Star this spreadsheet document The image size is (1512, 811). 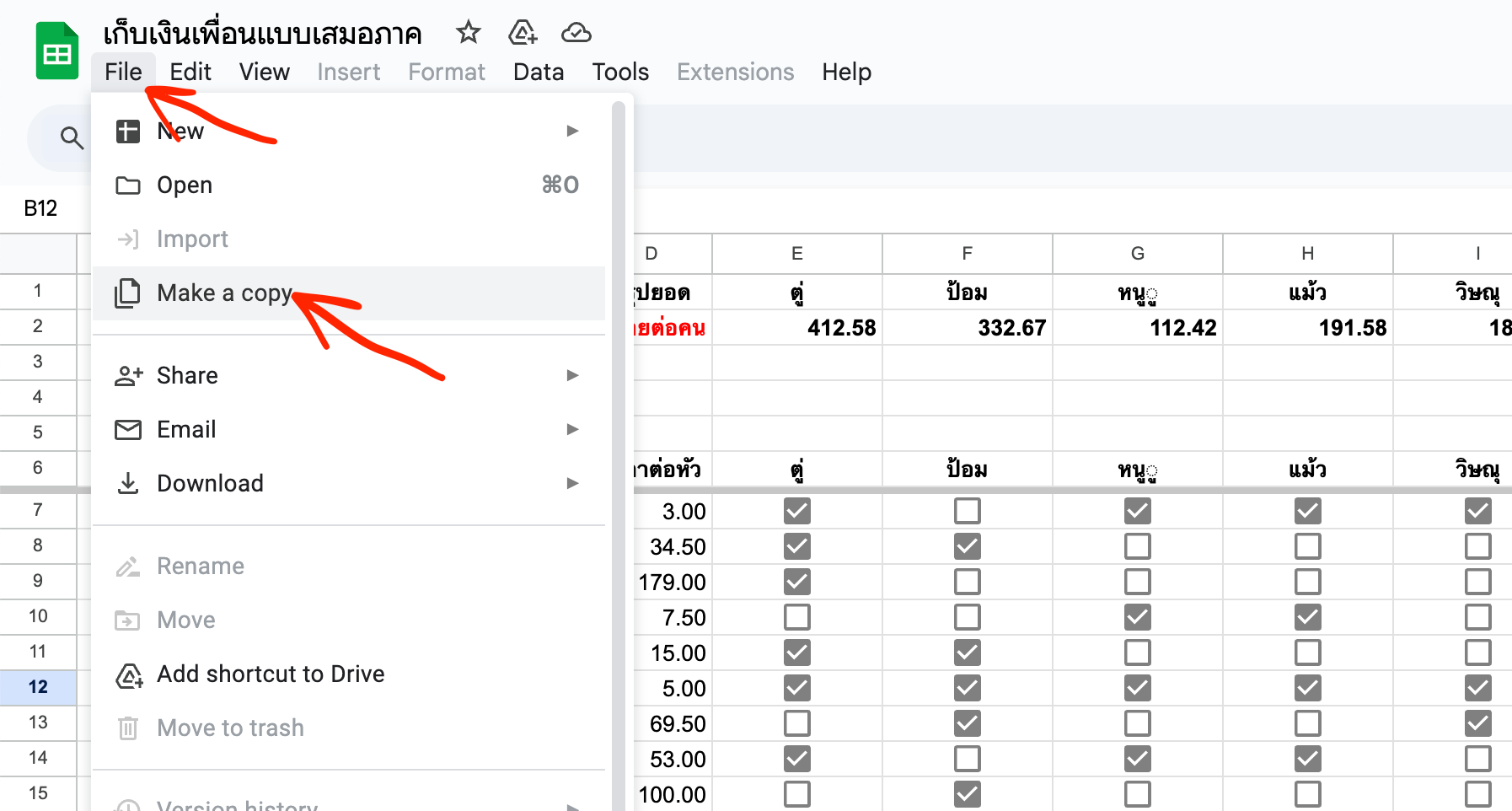468,33
